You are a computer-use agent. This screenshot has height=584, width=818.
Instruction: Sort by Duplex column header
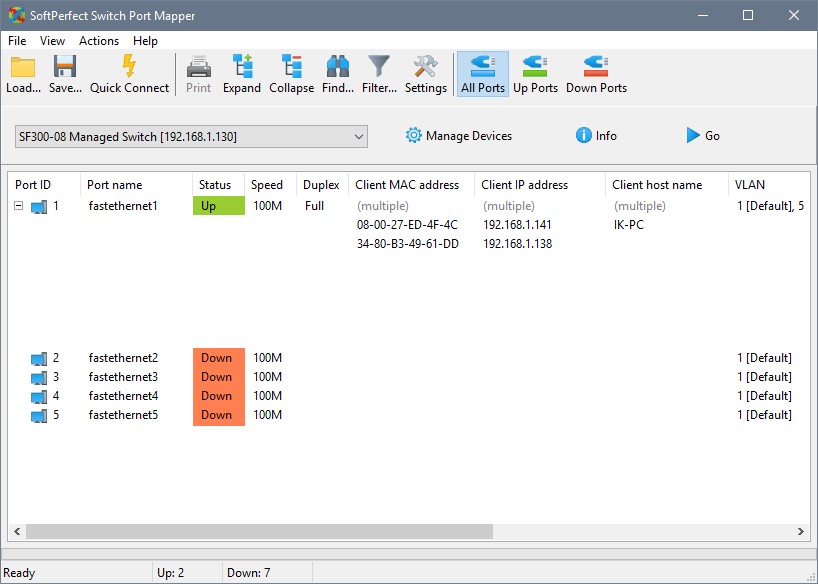coord(322,185)
